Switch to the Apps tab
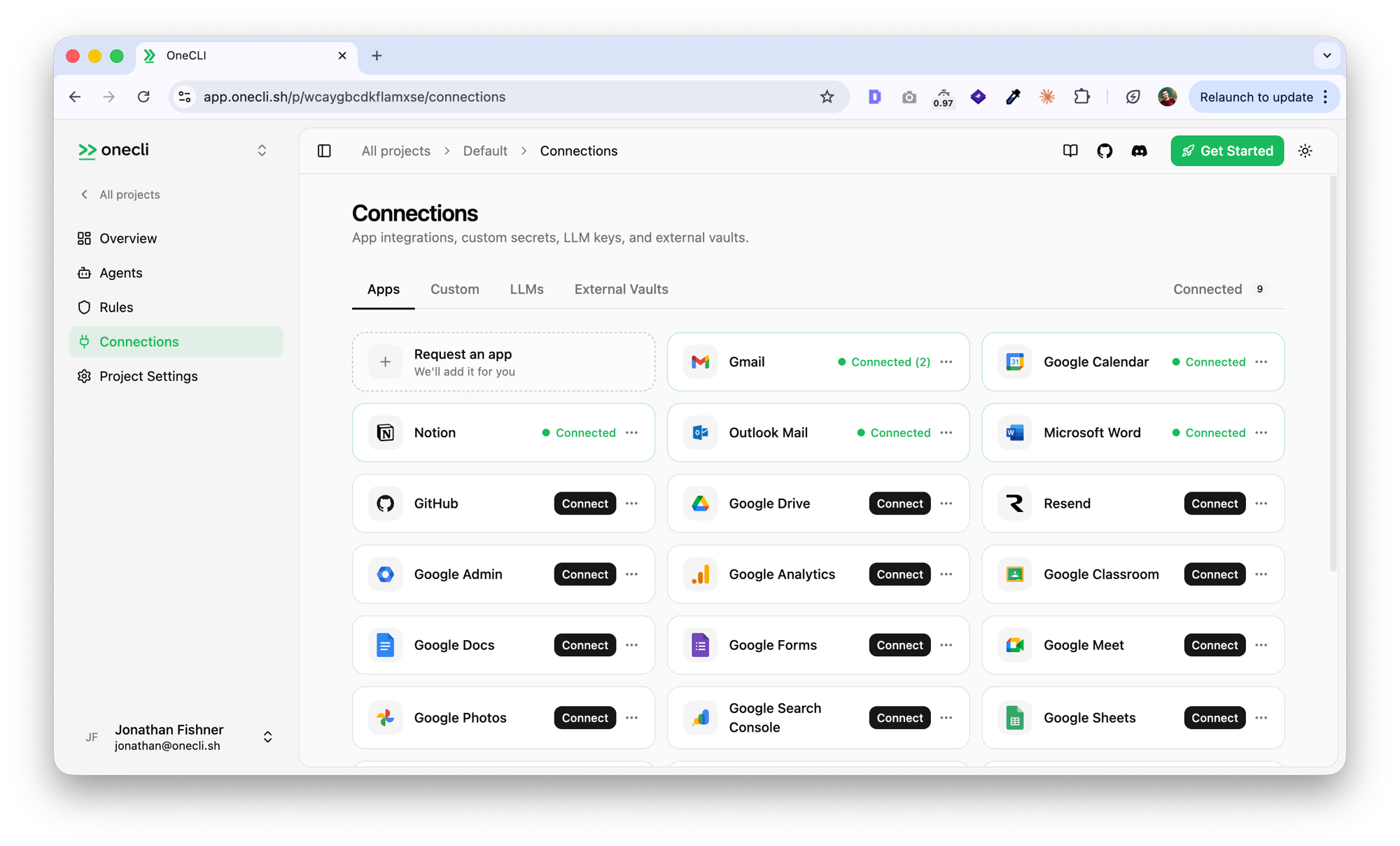Viewport: 1400px width, 846px height. pos(383,289)
